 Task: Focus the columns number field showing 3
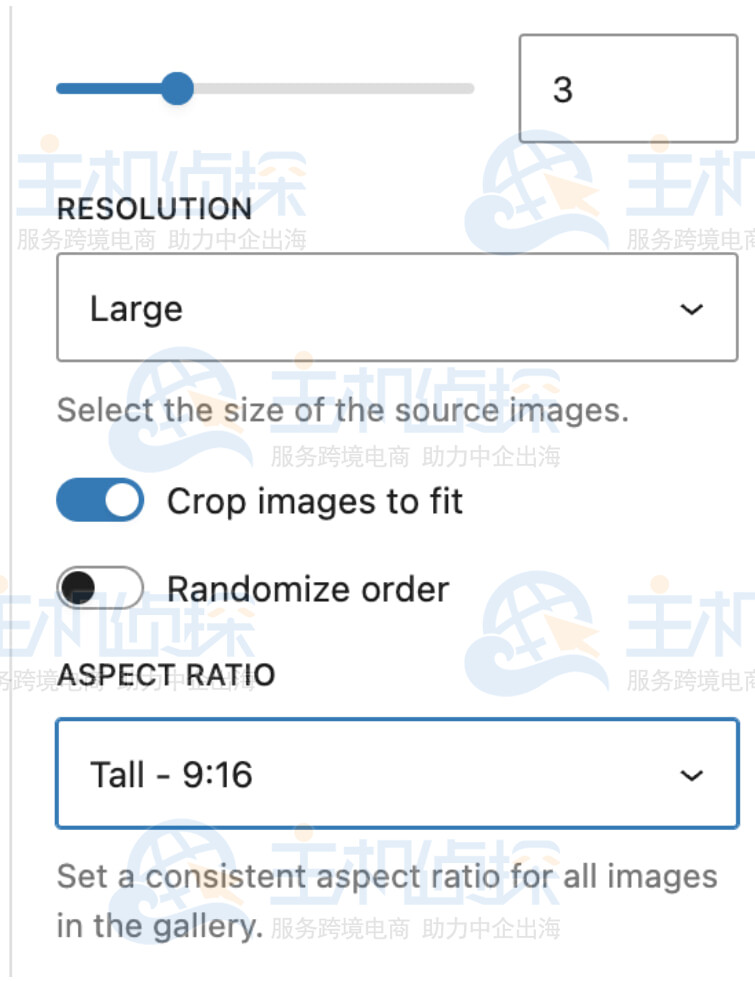click(x=627, y=89)
